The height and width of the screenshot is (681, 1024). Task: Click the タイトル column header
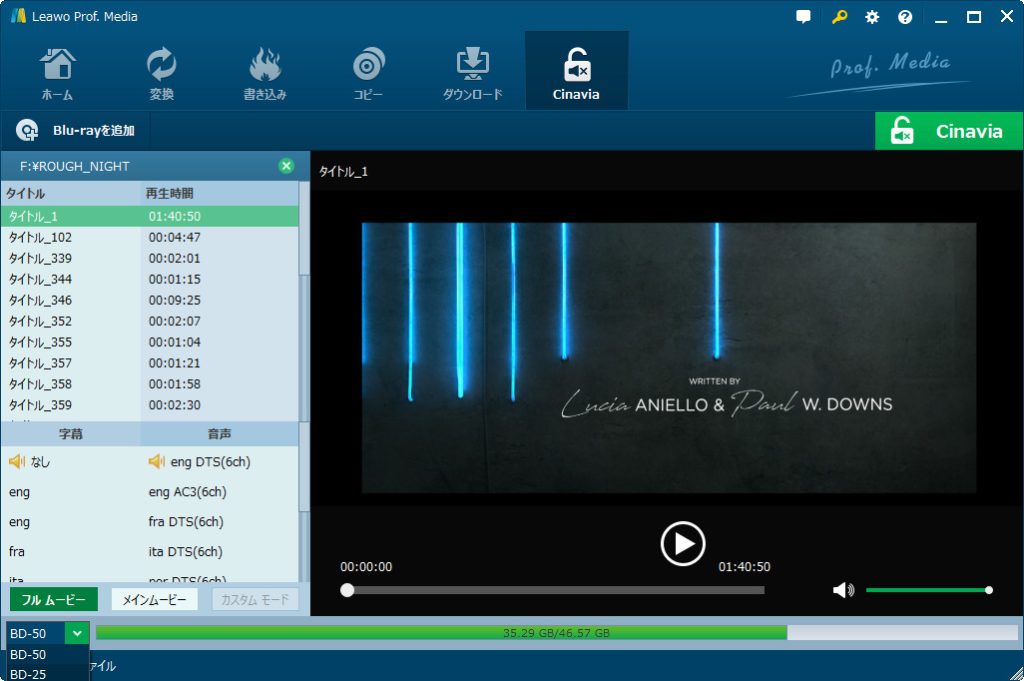pyautogui.click(x=71, y=193)
